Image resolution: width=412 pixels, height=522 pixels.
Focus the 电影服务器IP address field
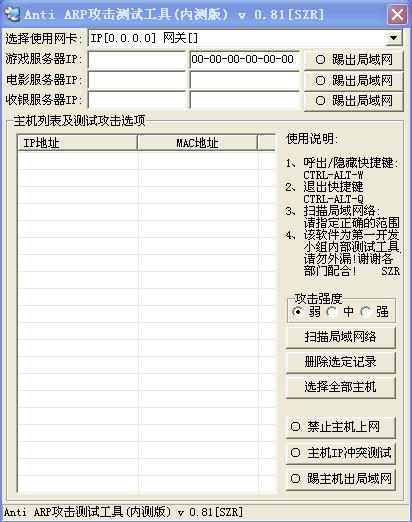point(136,80)
